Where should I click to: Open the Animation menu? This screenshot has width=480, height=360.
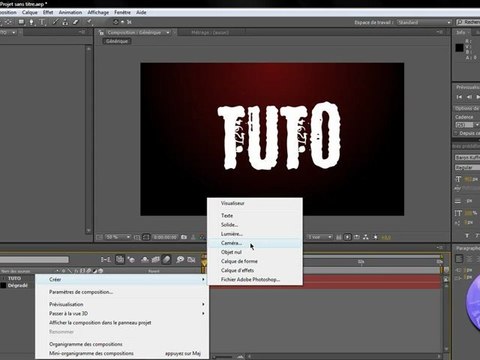[x=70, y=12]
